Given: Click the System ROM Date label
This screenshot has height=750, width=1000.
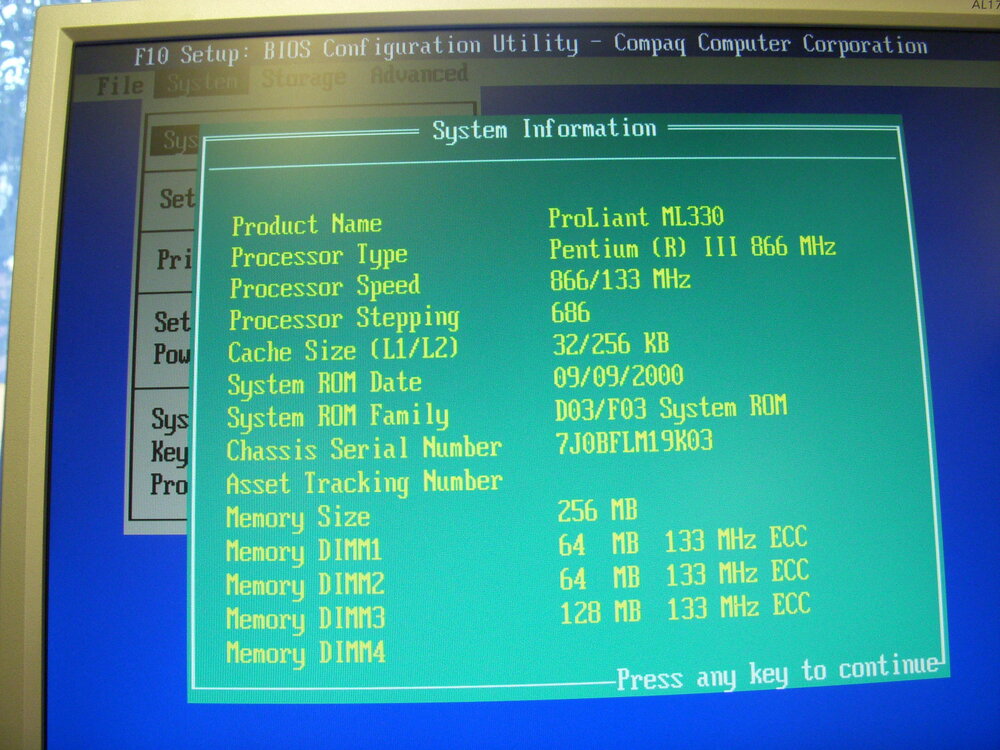Looking at the screenshot, I should click(x=325, y=384).
